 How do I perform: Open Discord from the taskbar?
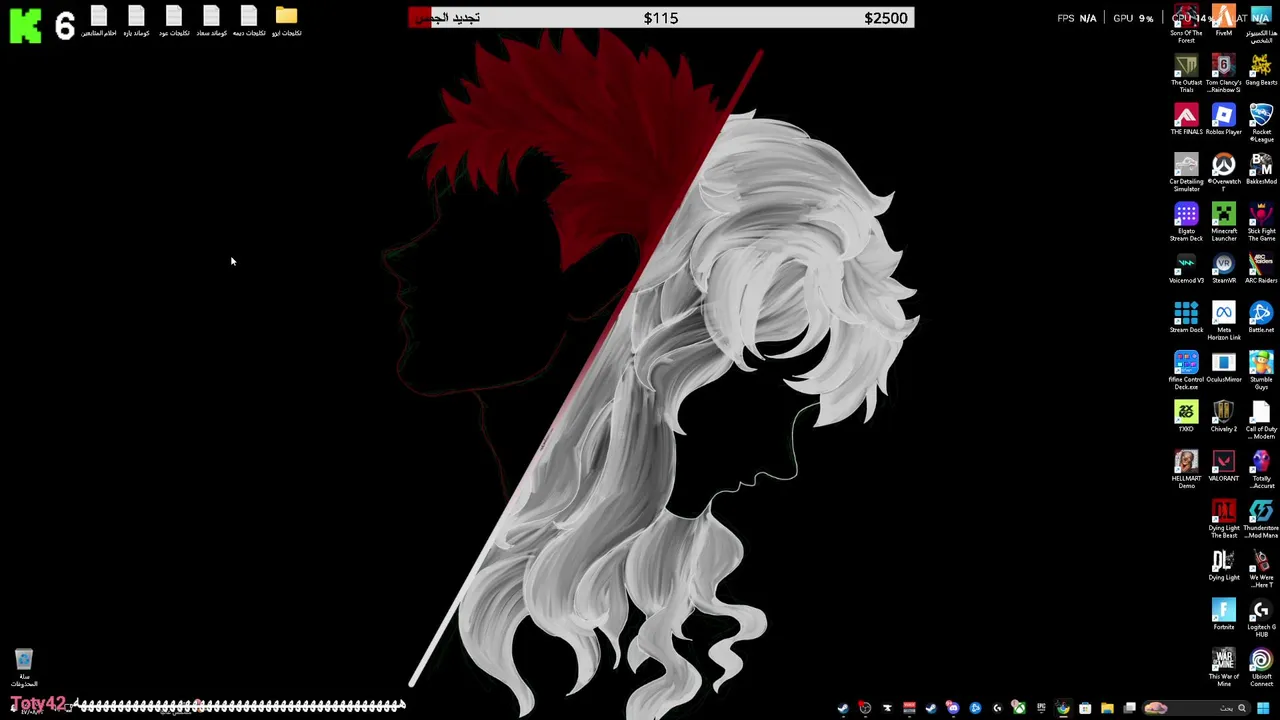pyautogui.click(x=953, y=708)
